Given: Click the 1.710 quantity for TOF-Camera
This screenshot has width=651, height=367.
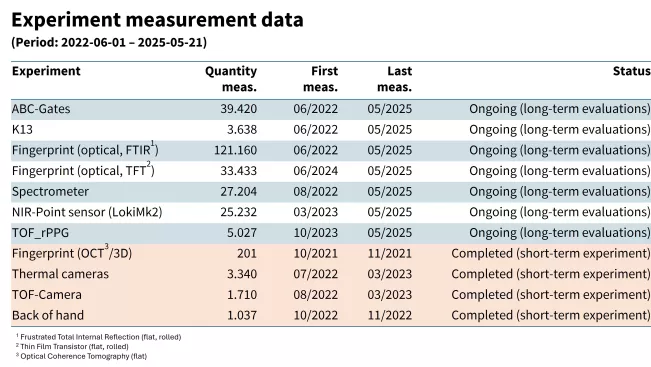Looking at the screenshot, I should (x=242, y=295).
